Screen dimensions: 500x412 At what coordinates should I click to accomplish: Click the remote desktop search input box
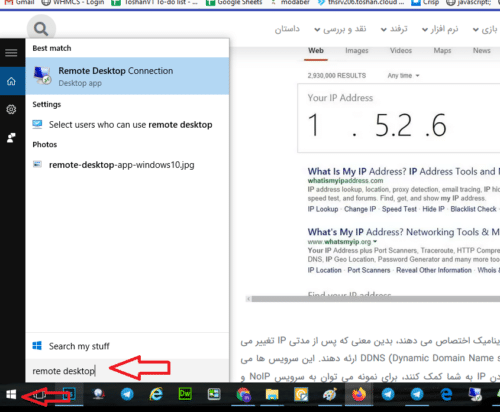click(127, 371)
